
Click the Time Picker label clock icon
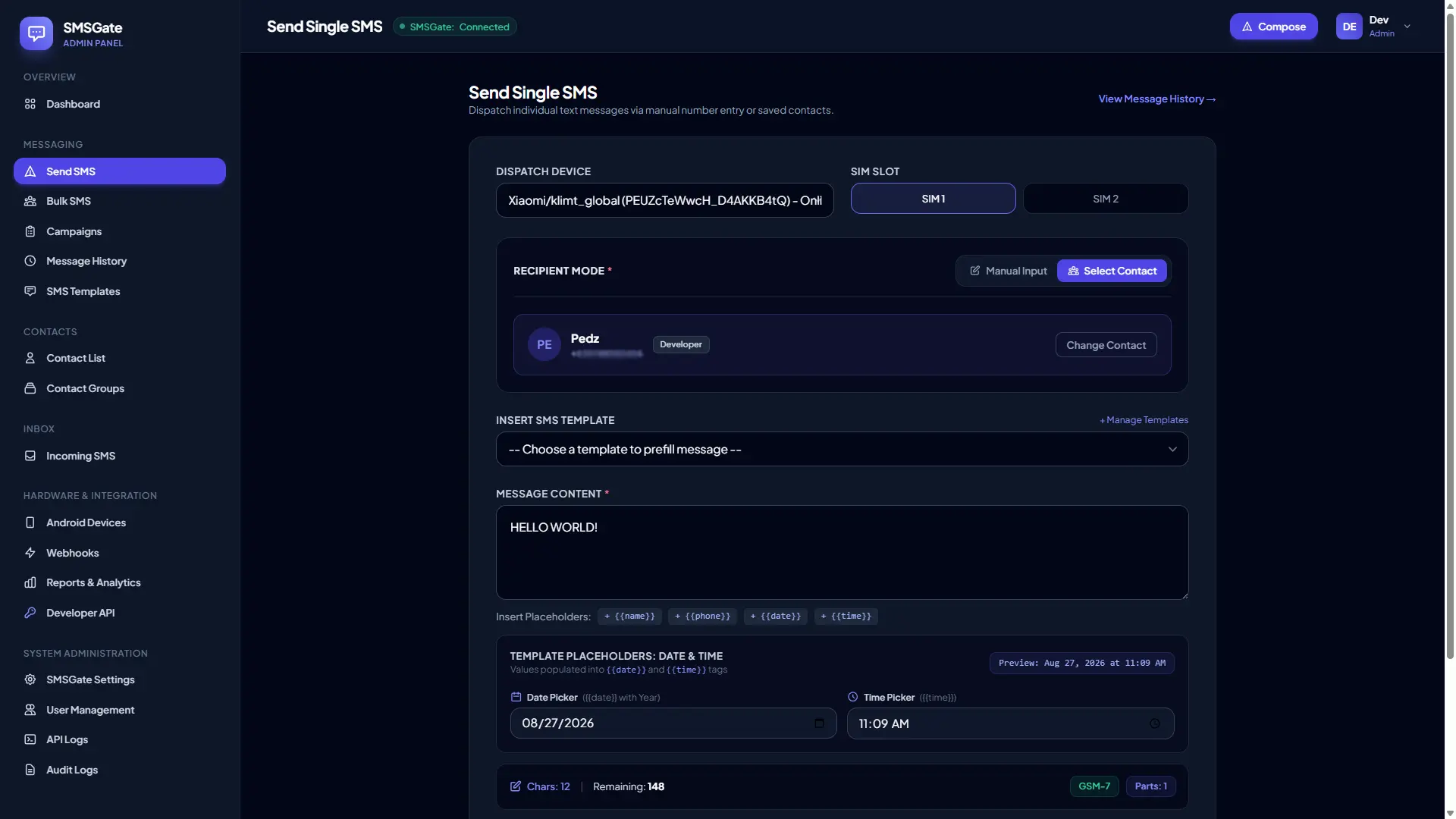pos(853,697)
